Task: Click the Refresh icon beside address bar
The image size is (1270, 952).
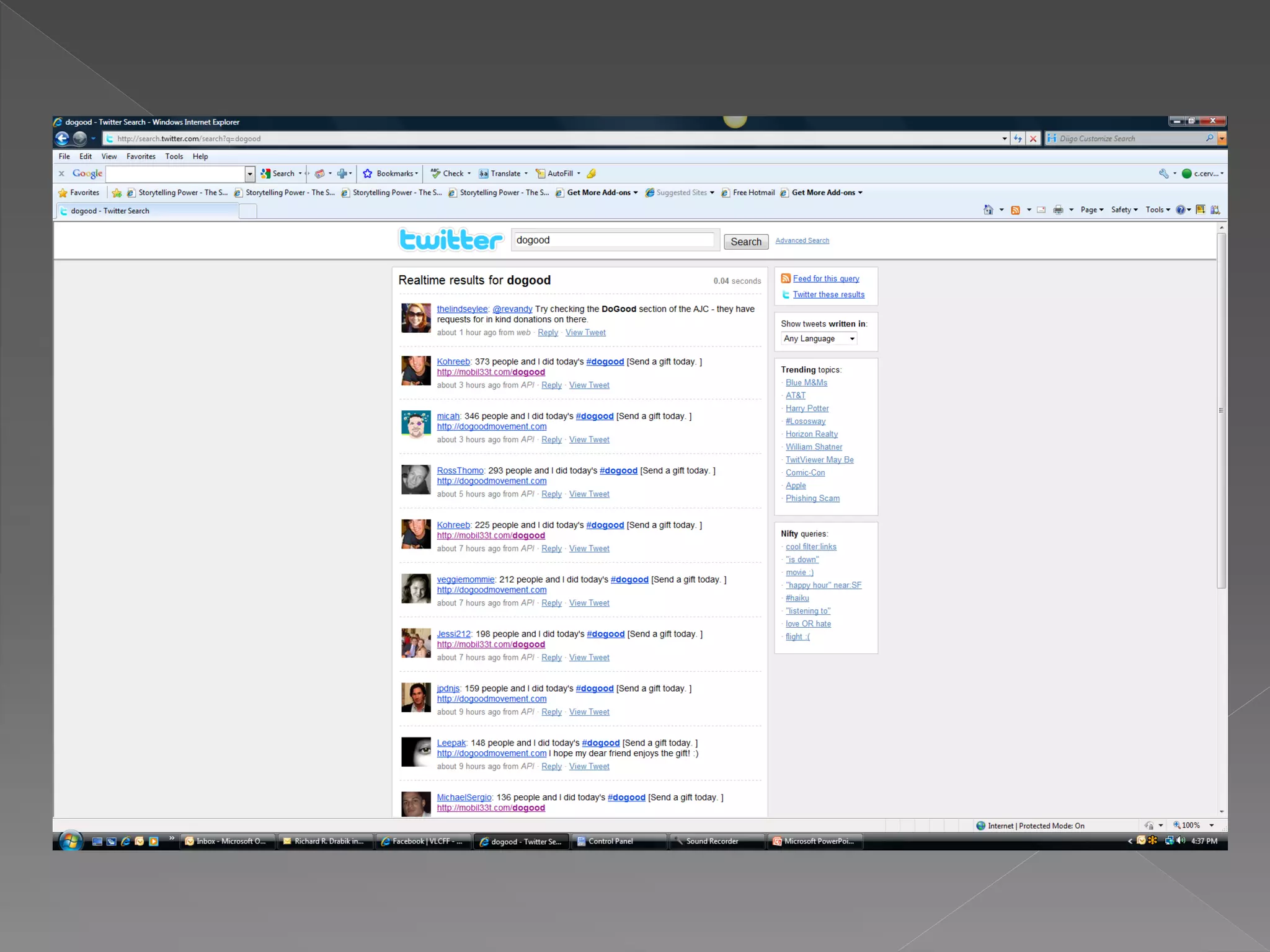Action: (1018, 139)
